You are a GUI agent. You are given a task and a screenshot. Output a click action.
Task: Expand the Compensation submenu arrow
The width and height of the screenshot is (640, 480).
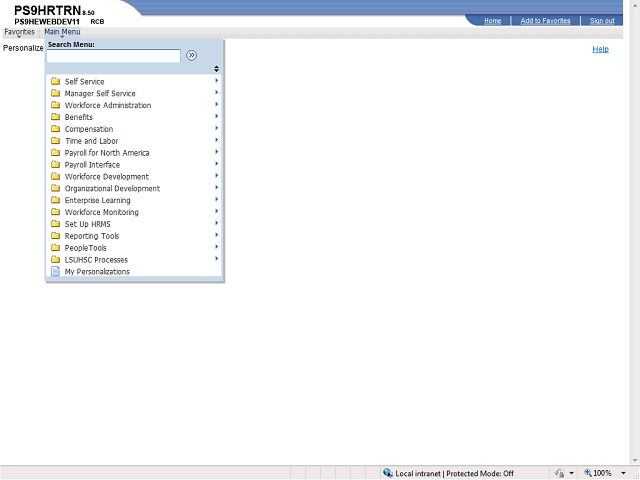[x=216, y=129]
